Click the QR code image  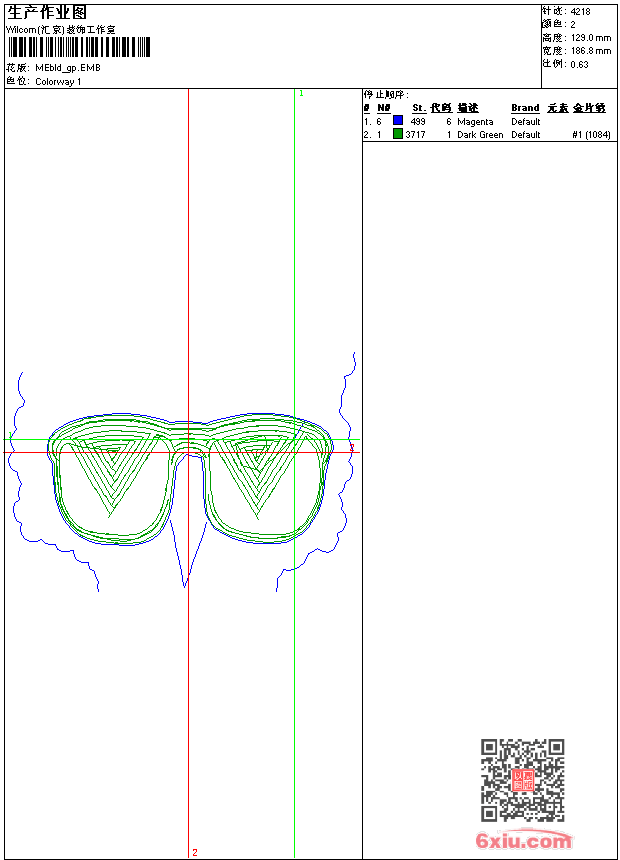(x=523, y=780)
